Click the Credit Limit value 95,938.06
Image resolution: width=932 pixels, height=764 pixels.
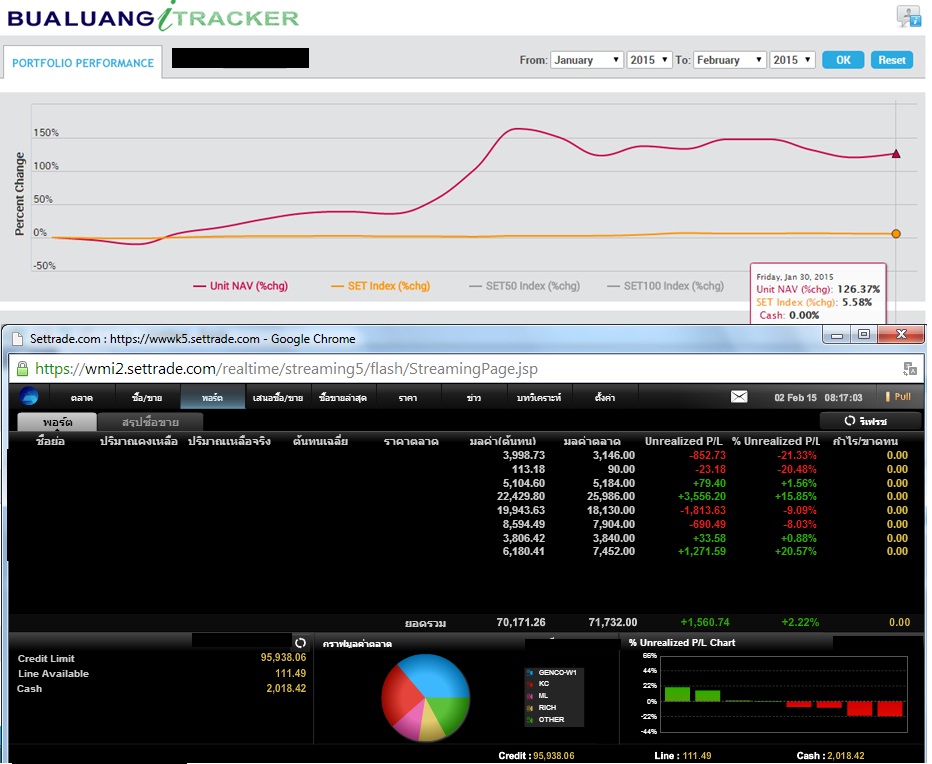click(x=283, y=658)
